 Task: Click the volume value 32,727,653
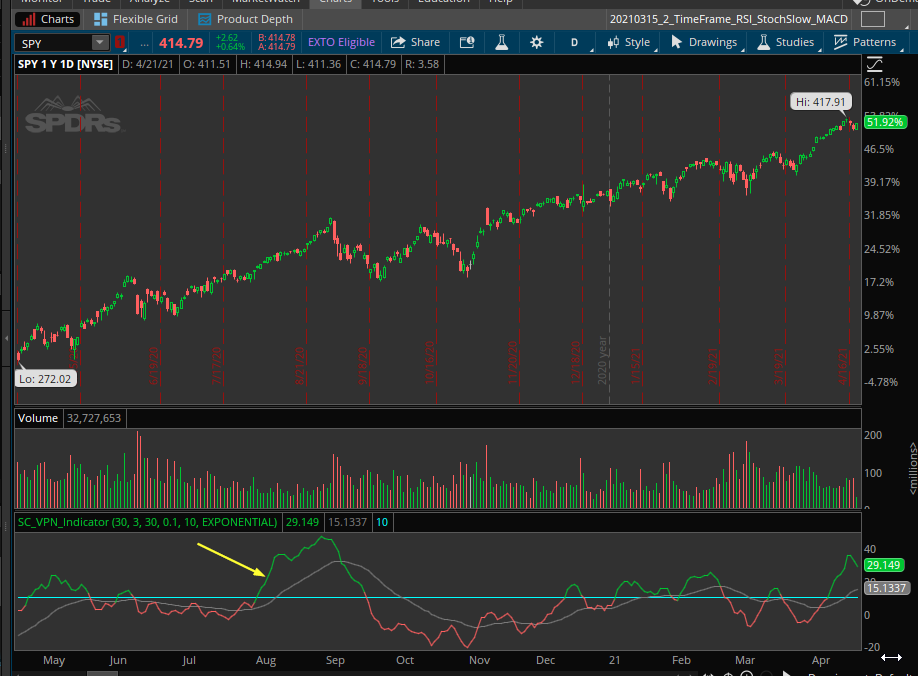pyautogui.click(x=94, y=418)
